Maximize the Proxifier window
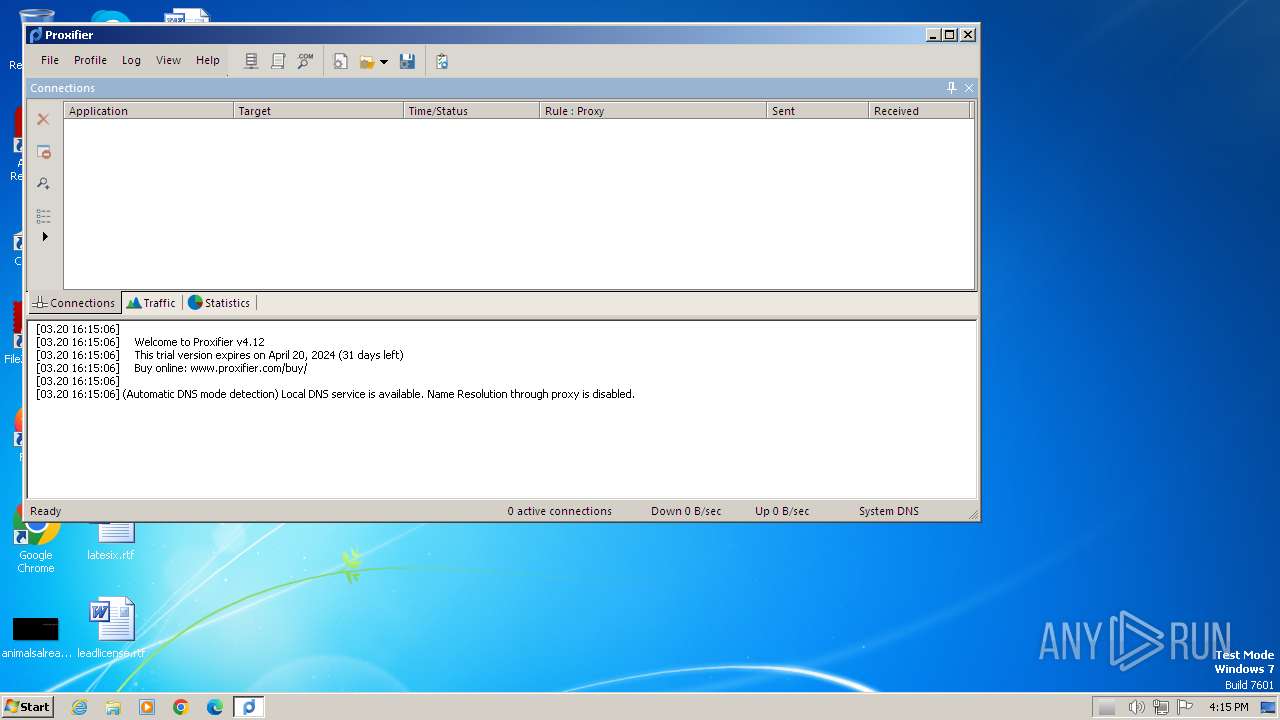The height and width of the screenshot is (720, 1280). coord(950,34)
